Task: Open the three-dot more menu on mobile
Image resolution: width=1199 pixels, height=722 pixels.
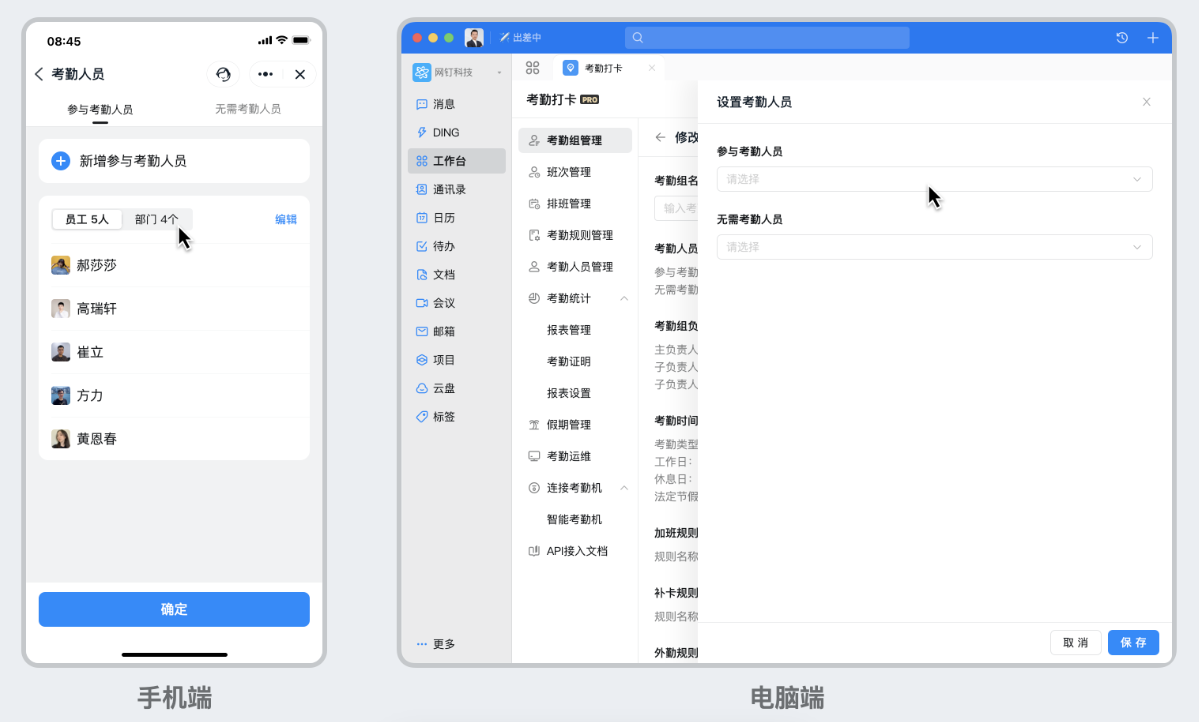Action: coord(265,74)
